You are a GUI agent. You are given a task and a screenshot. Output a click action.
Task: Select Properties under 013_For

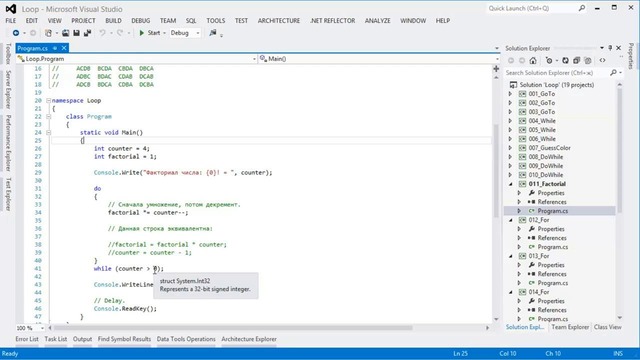551,265
